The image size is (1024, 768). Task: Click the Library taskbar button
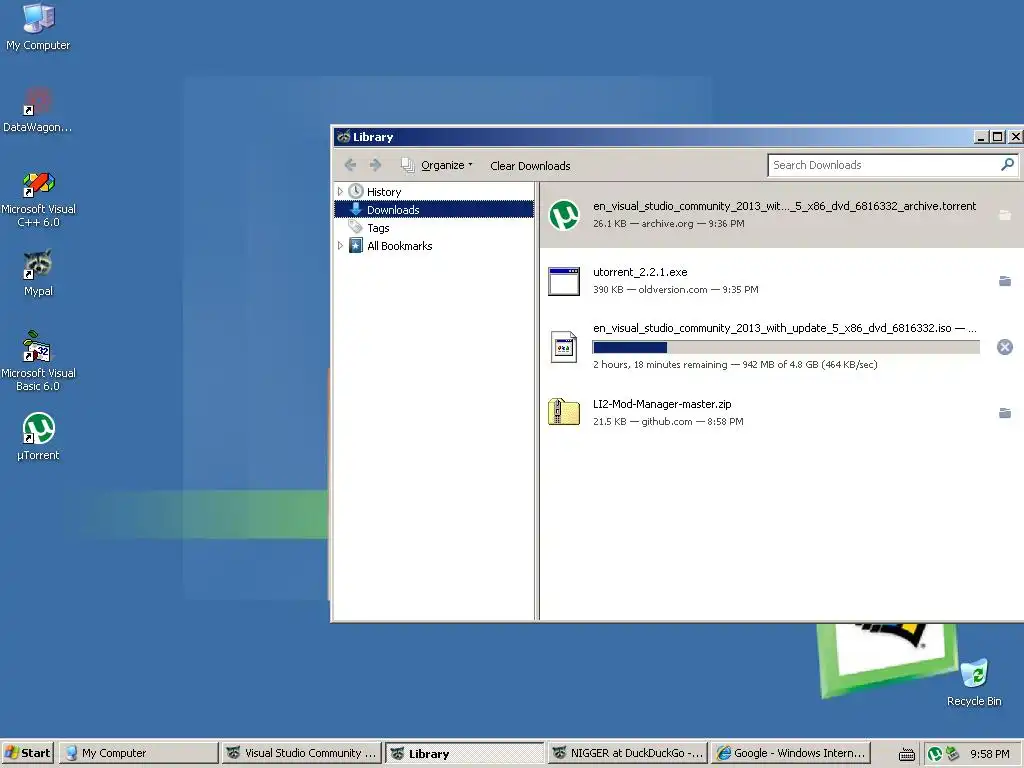click(464, 753)
